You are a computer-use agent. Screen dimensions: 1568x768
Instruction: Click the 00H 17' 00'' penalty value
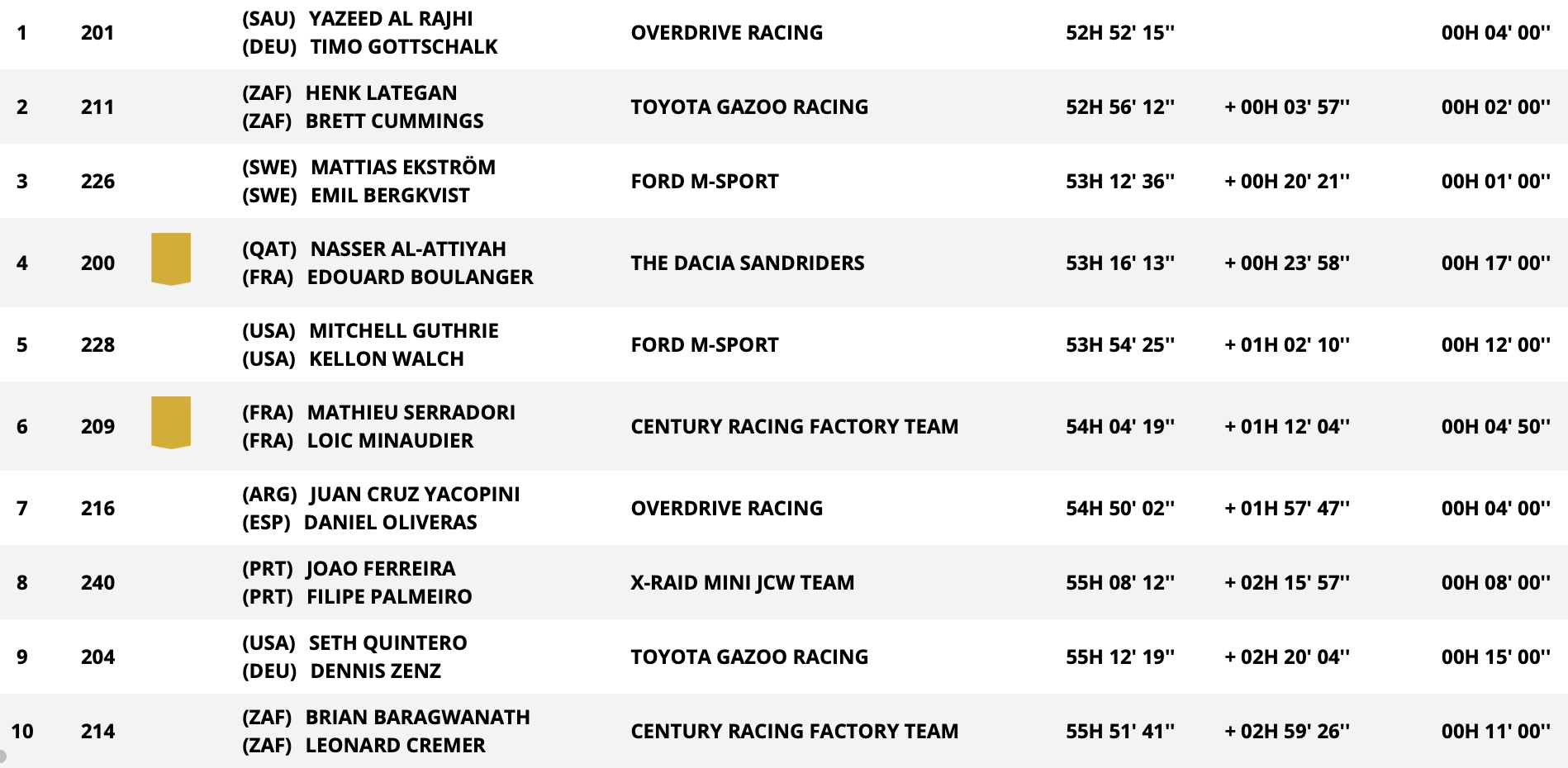point(1496,263)
